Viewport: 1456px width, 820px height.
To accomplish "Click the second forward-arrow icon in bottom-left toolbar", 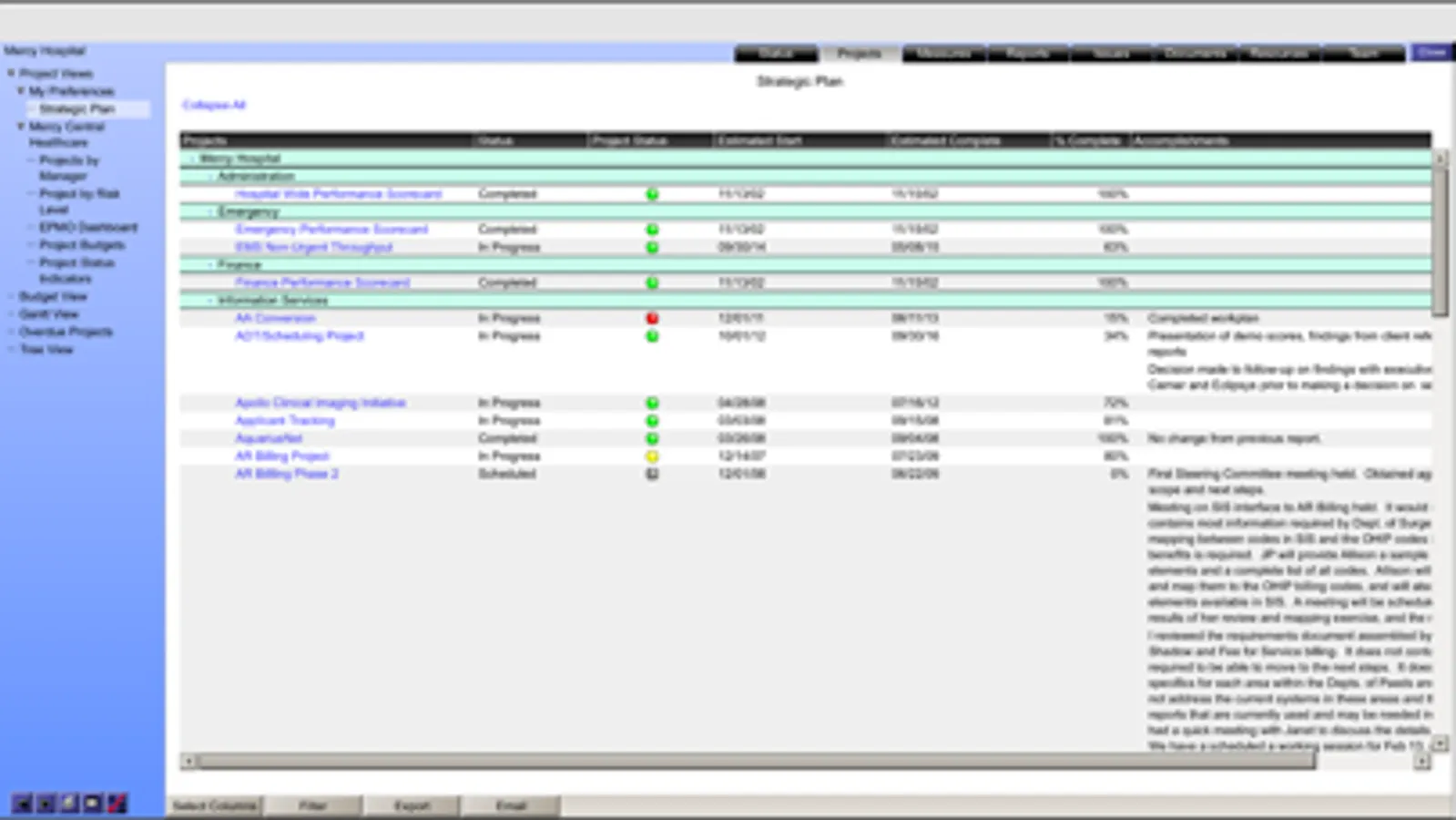I will [x=46, y=804].
